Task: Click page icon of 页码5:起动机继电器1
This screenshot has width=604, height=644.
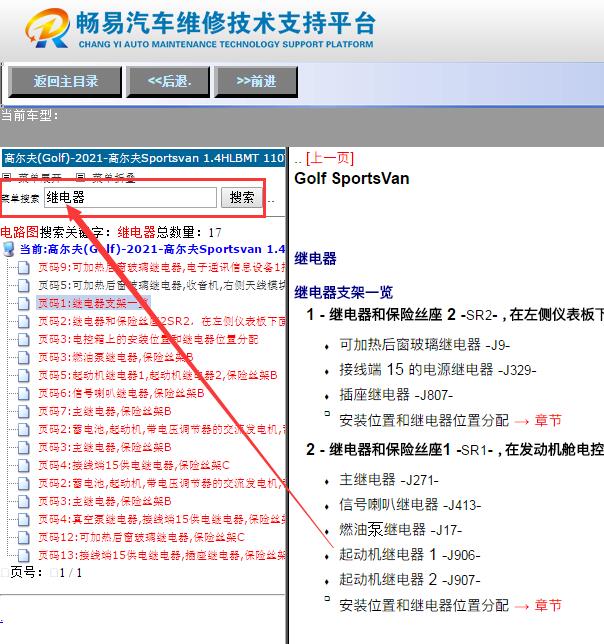Action: pyautogui.click(x=24, y=375)
